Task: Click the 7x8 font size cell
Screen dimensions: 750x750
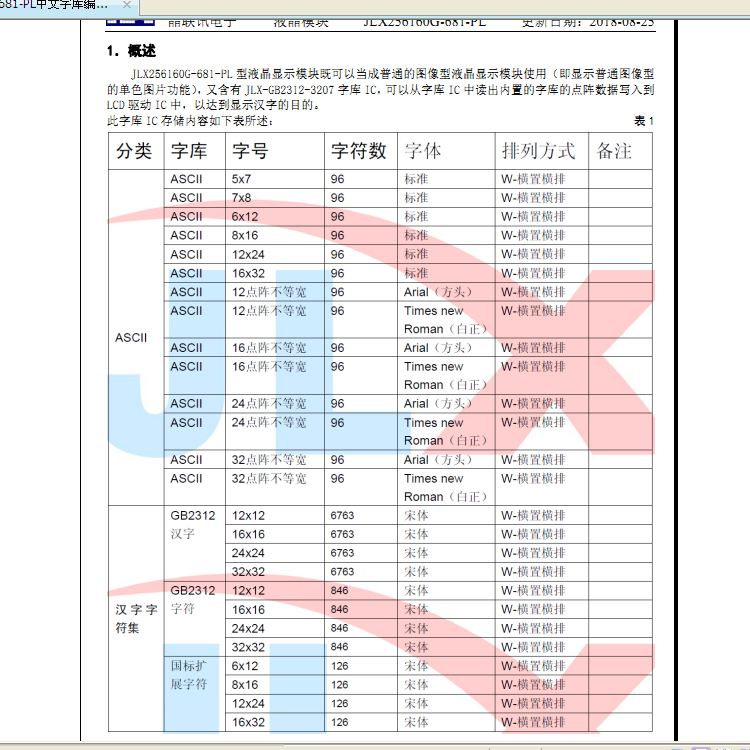Action: pyautogui.click(x=242, y=198)
